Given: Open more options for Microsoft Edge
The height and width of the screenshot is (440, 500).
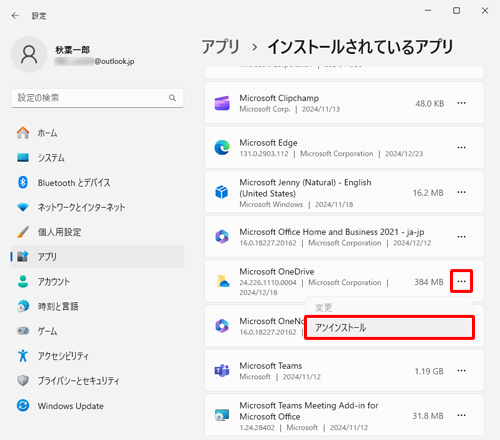Looking at the screenshot, I should click(461, 147).
